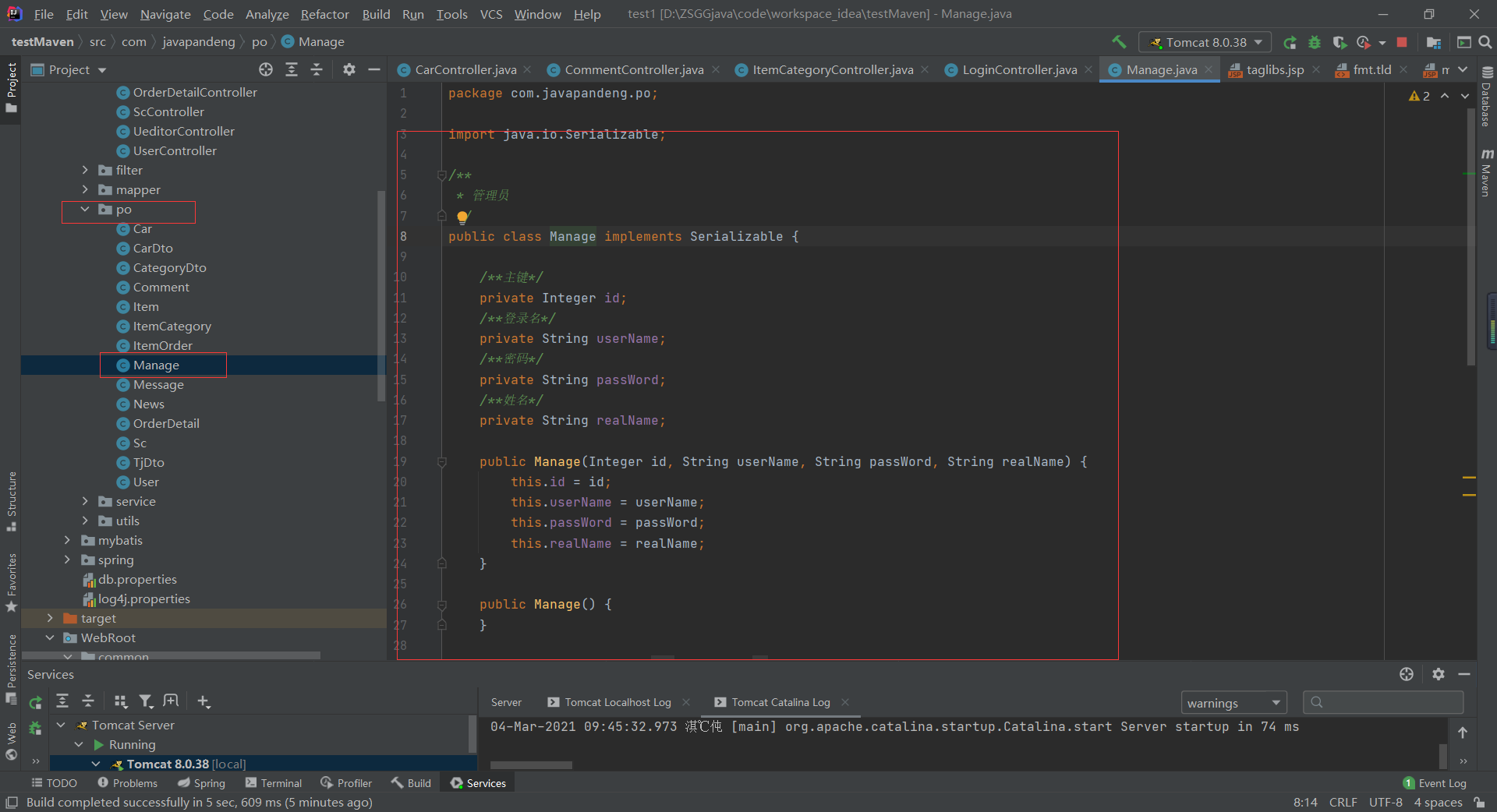Screen dimensions: 1497x812
Task: Open the warnings log level dropdown
Action: click(x=1233, y=703)
